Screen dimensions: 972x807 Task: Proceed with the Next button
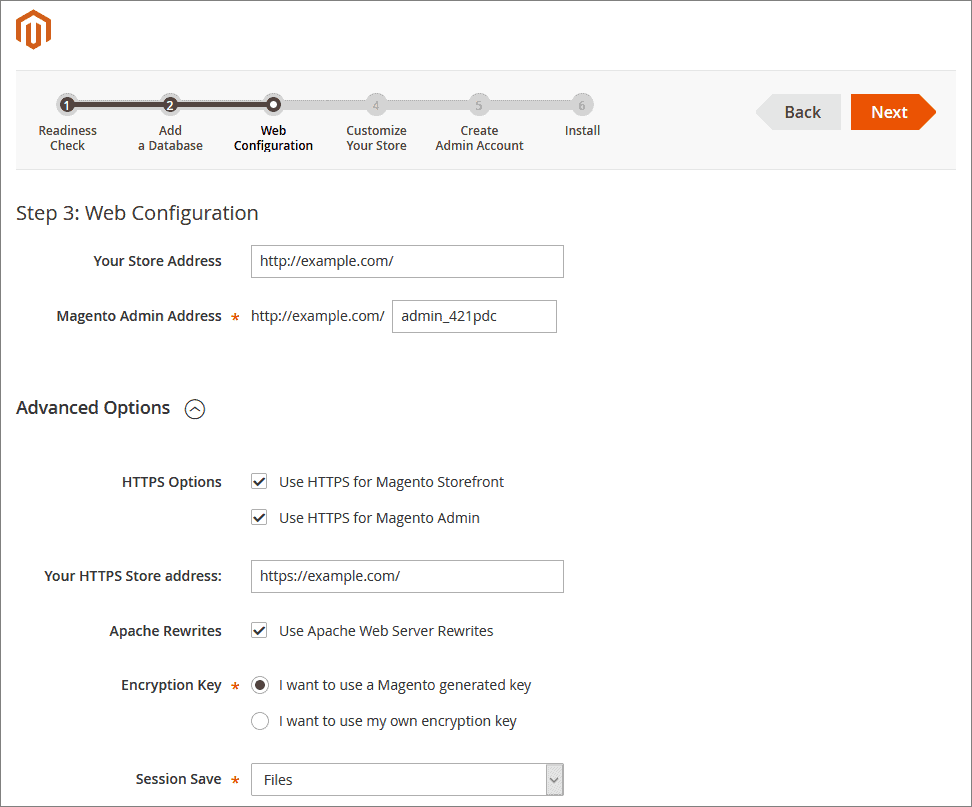click(x=893, y=112)
